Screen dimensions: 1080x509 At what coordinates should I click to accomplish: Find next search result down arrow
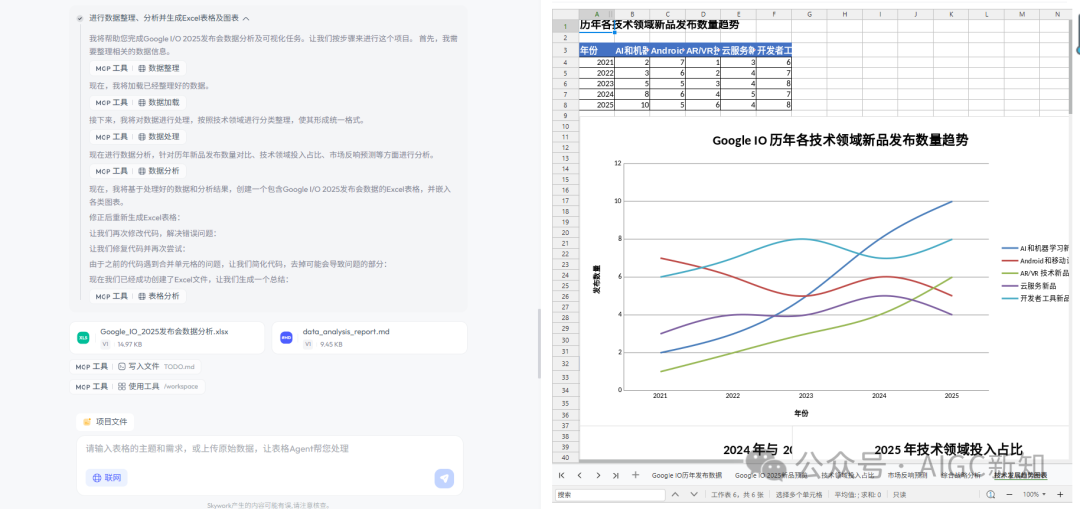tap(694, 495)
